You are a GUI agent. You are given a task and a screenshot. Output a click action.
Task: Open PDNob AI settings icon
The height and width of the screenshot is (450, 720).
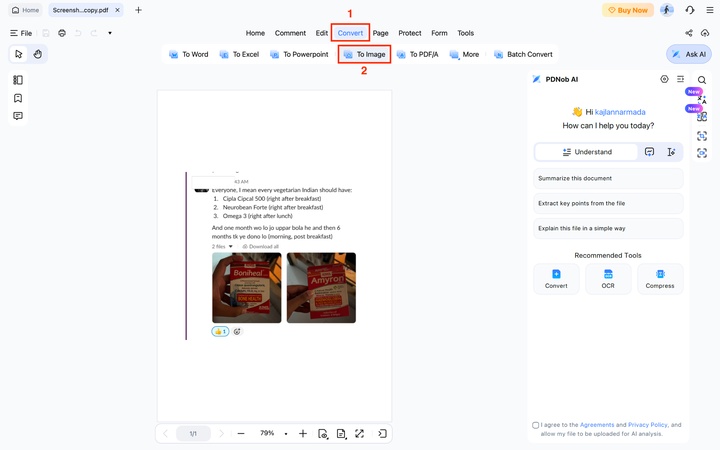click(664, 79)
